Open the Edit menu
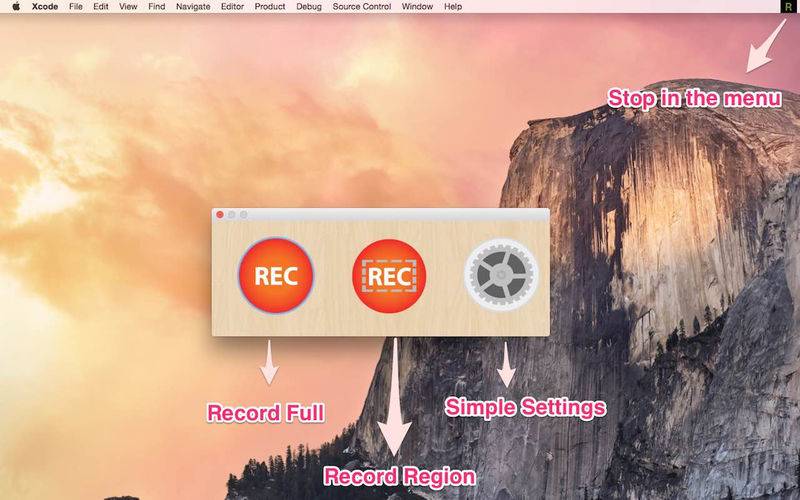Viewport: 800px width, 500px height. pyautogui.click(x=101, y=7)
